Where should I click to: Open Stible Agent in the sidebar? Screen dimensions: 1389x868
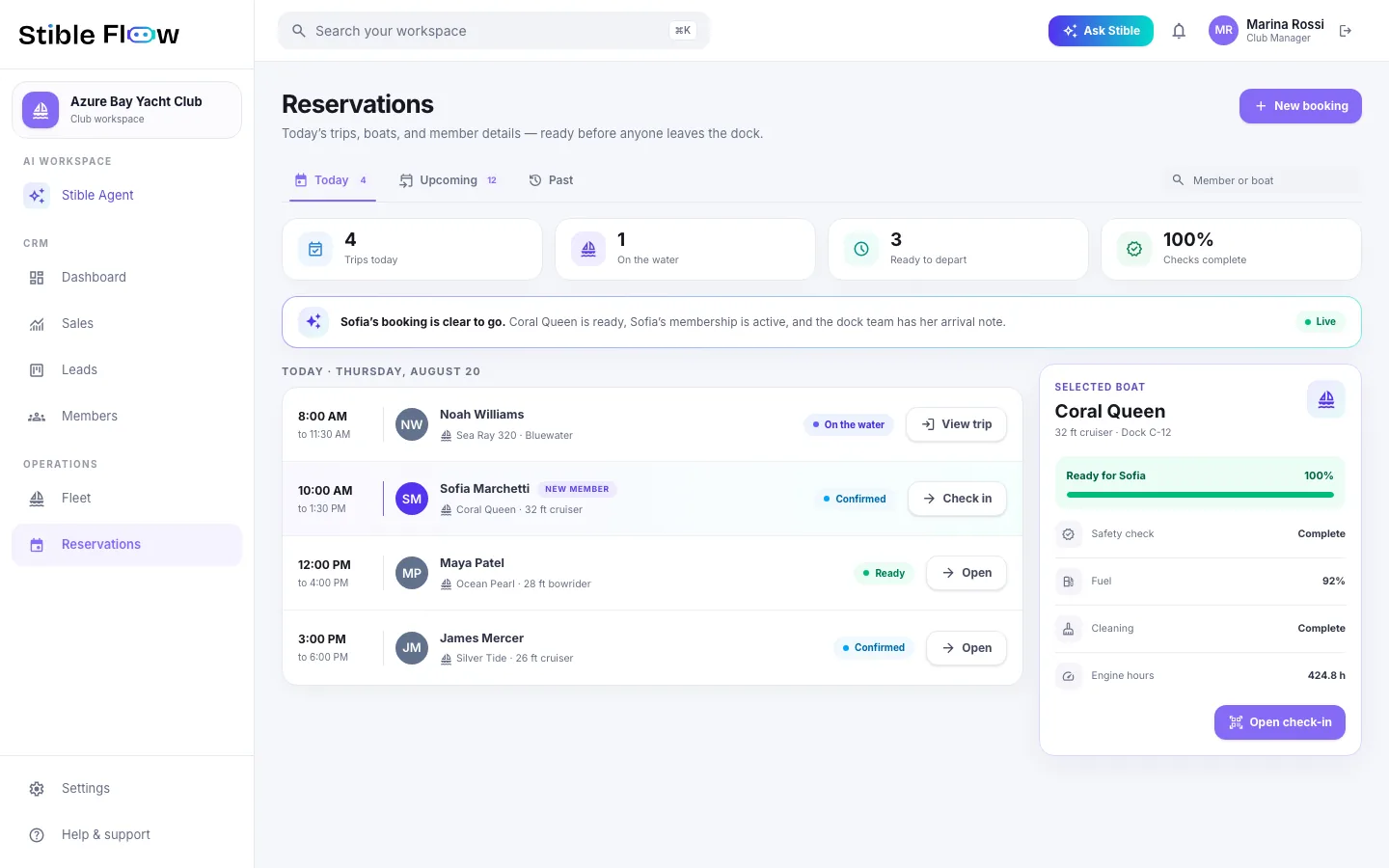tap(127, 195)
